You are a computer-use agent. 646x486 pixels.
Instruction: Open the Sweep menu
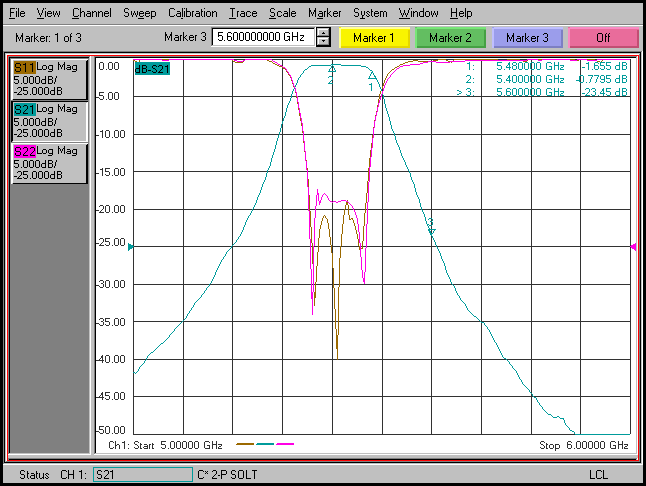(140, 13)
